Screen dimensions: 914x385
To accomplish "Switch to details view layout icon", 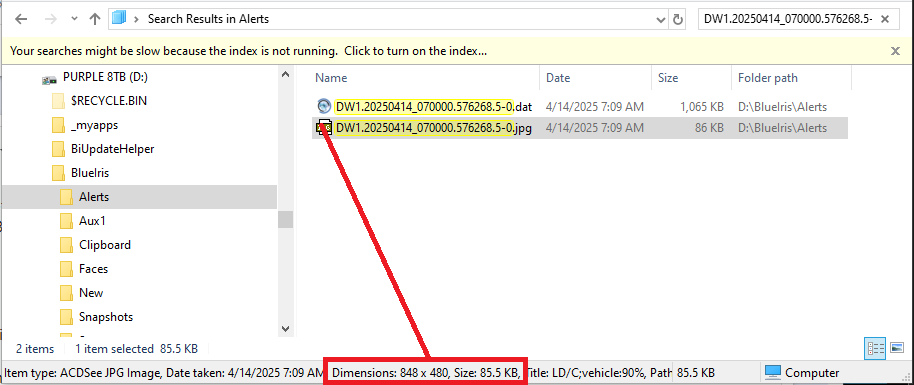I will [876, 349].
